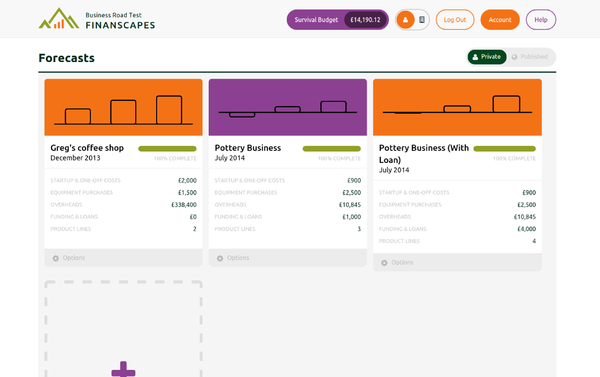This screenshot has height=377, width=600.
Task: Select the orange user profile icon
Action: tap(405, 20)
